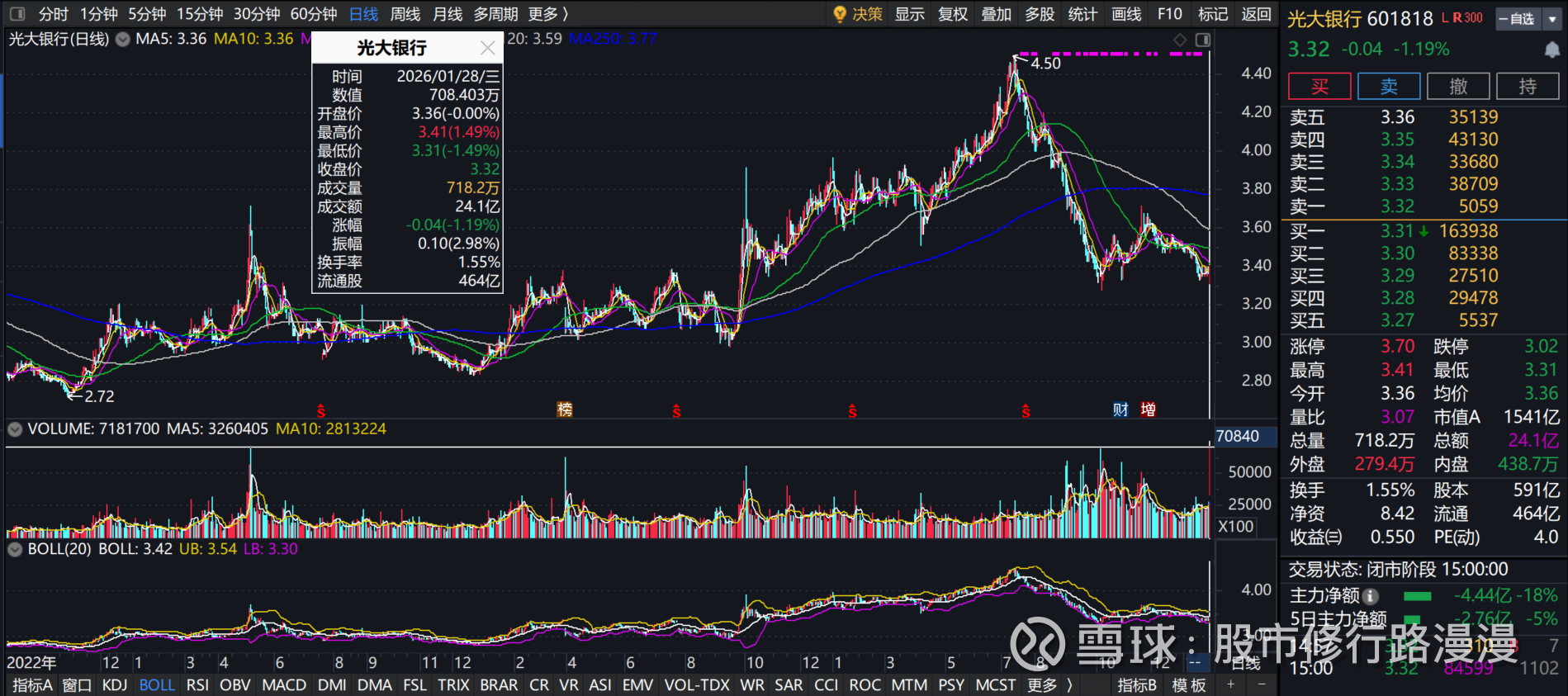The height and width of the screenshot is (696, 1568).
Task: Click the price alert bell icon
Action: pos(1552,50)
